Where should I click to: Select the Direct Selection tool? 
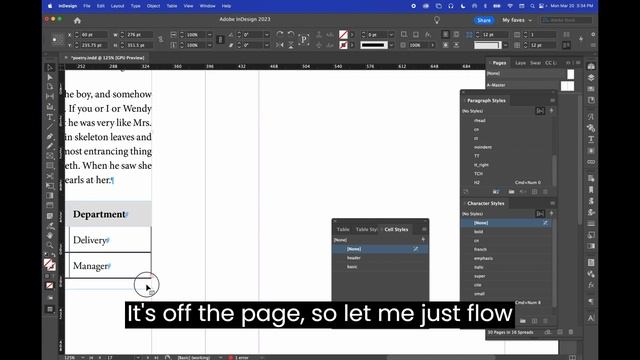50,78
